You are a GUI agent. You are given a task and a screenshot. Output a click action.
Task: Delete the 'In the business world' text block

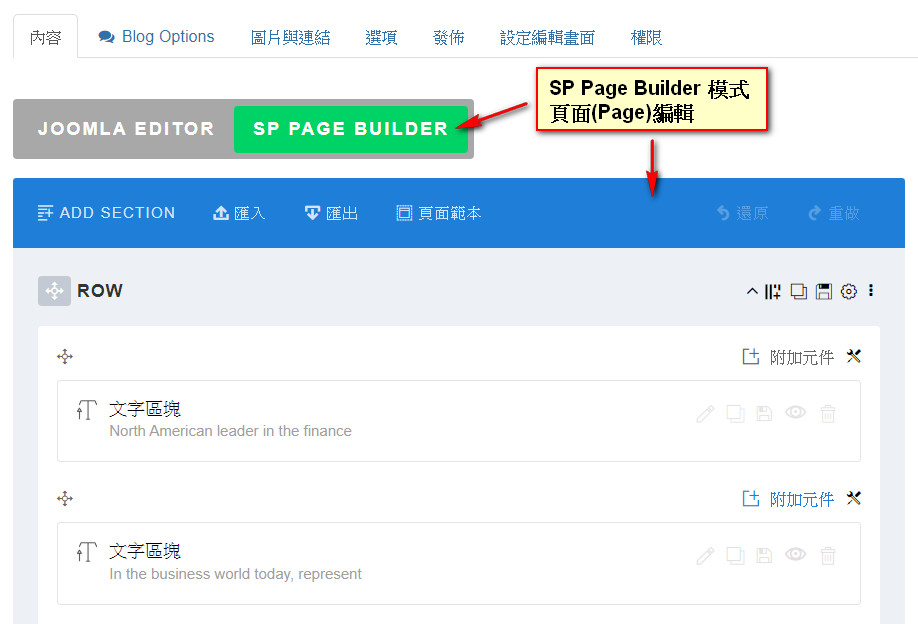tap(828, 555)
